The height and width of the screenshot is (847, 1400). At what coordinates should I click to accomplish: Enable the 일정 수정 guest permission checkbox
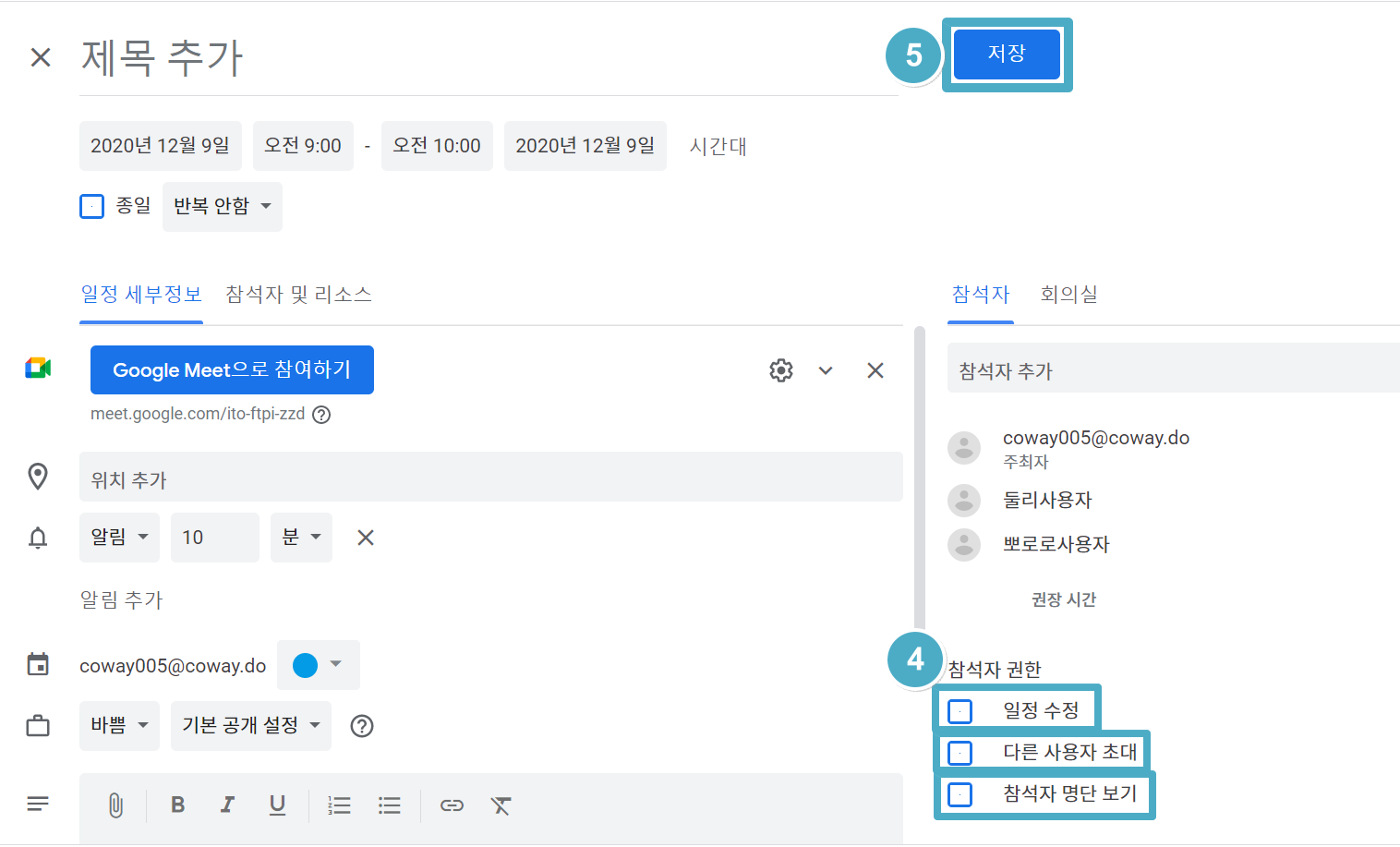click(960, 711)
